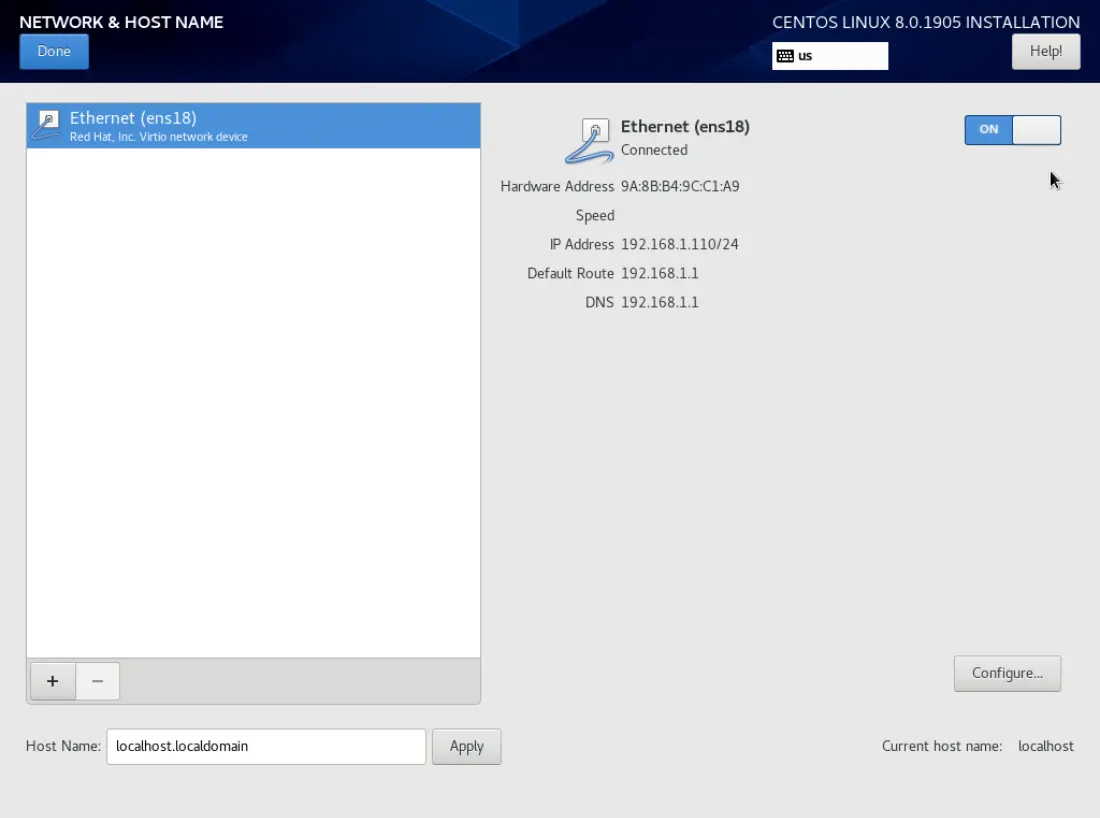Select Ethernet (ens18) in device list
Image resolution: width=1100 pixels, height=818 pixels.
pyautogui.click(x=253, y=126)
